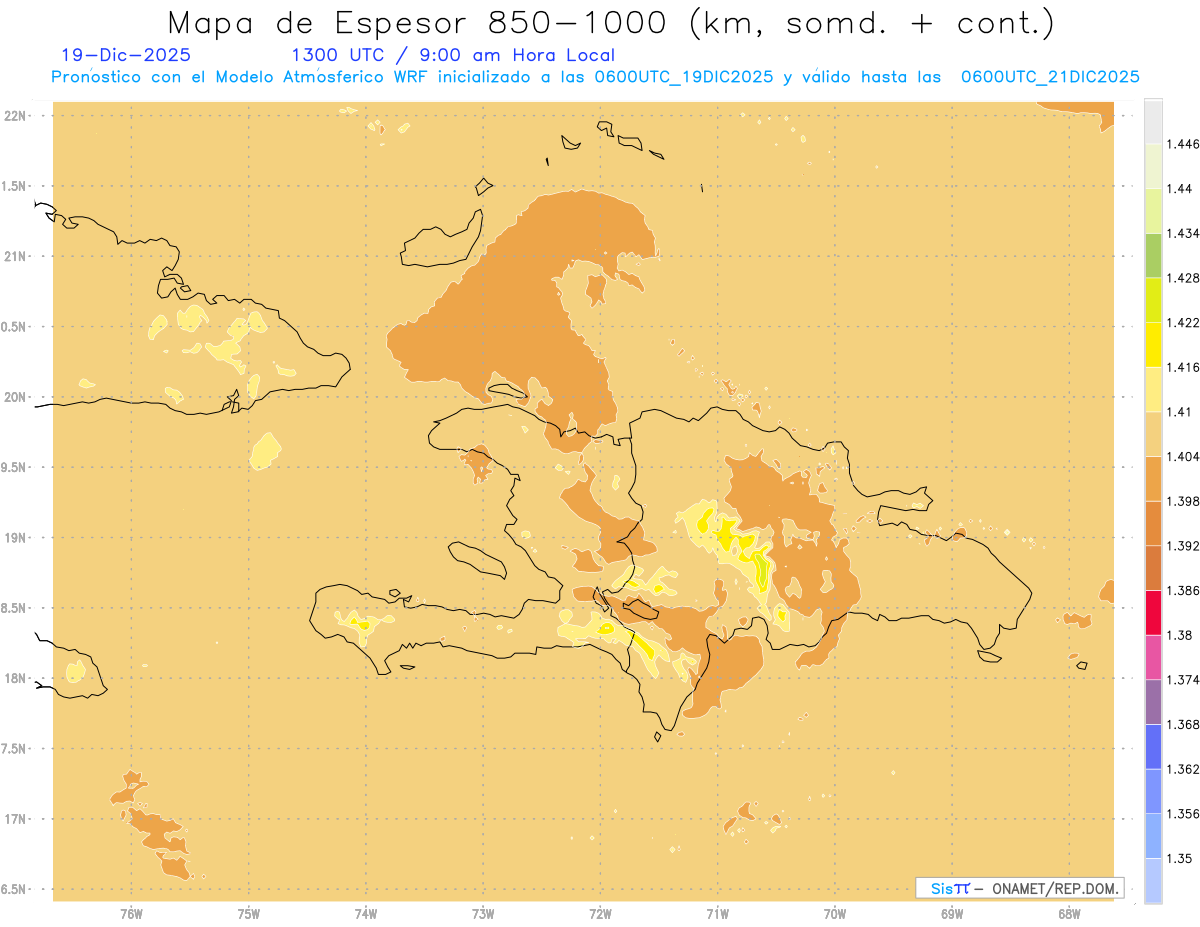Click the legend value 1.41

click(x=1179, y=411)
